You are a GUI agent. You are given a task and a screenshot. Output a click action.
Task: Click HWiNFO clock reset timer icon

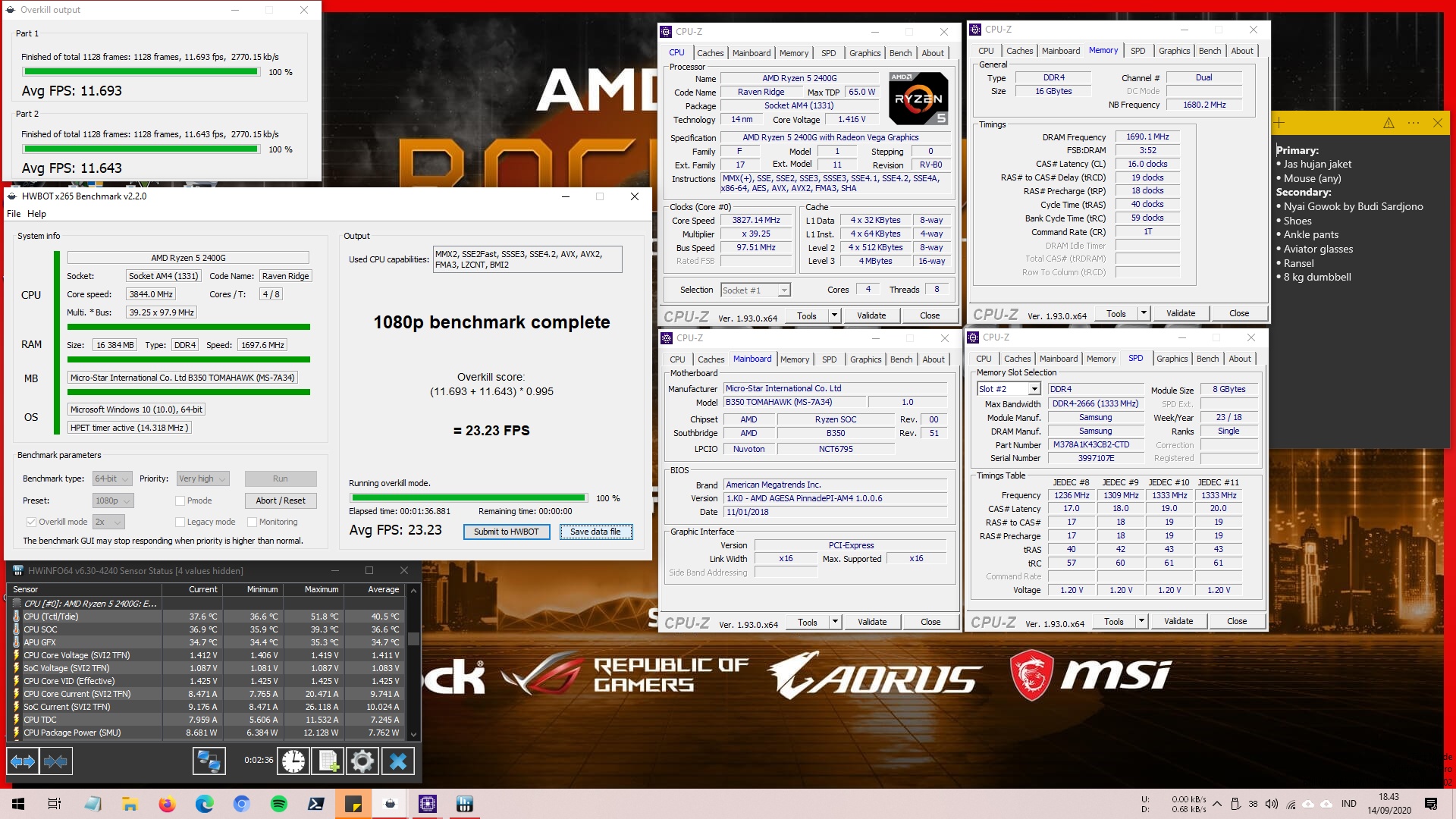293,761
